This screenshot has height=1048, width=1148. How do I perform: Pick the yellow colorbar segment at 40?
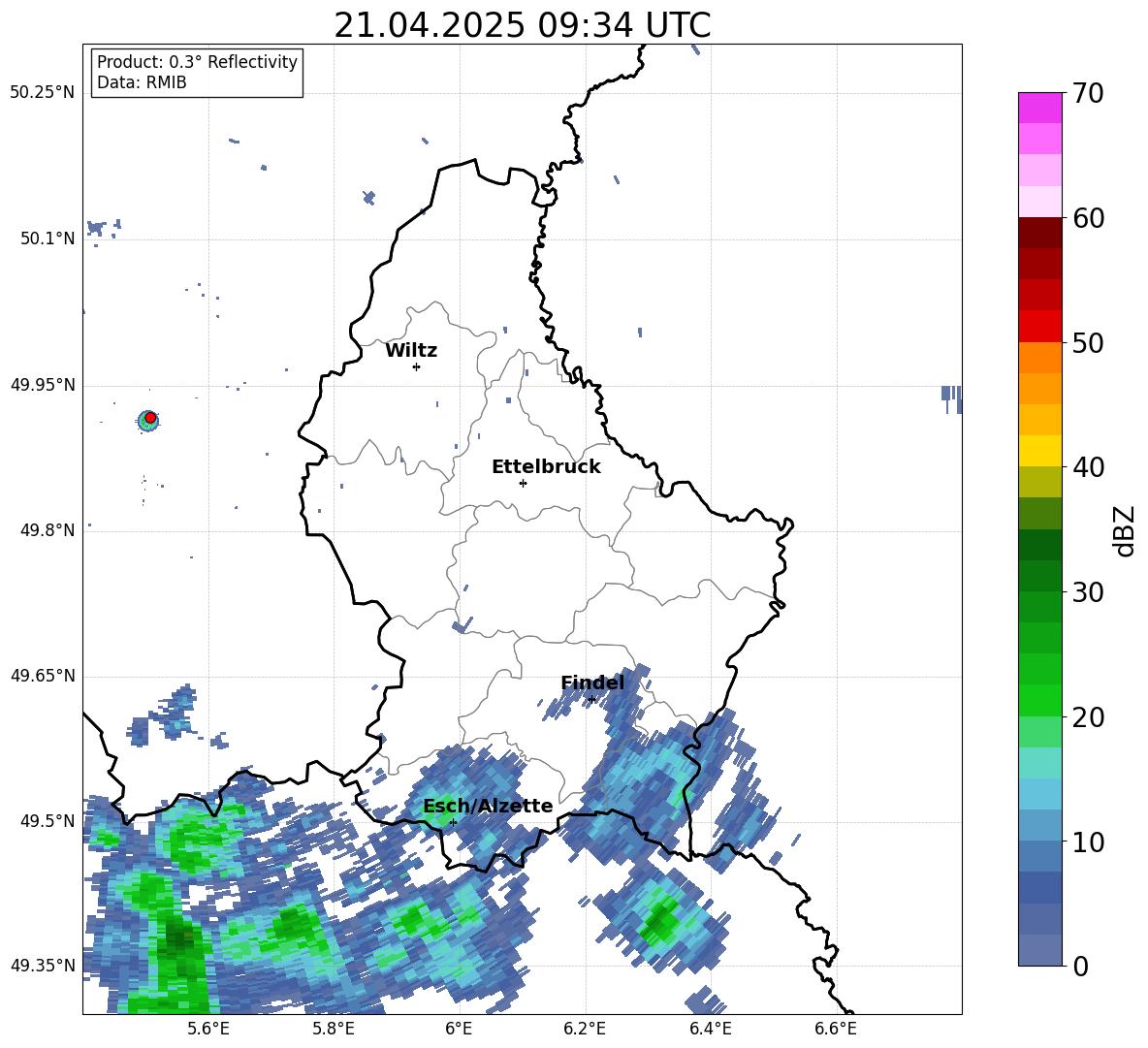(1039, 451)
